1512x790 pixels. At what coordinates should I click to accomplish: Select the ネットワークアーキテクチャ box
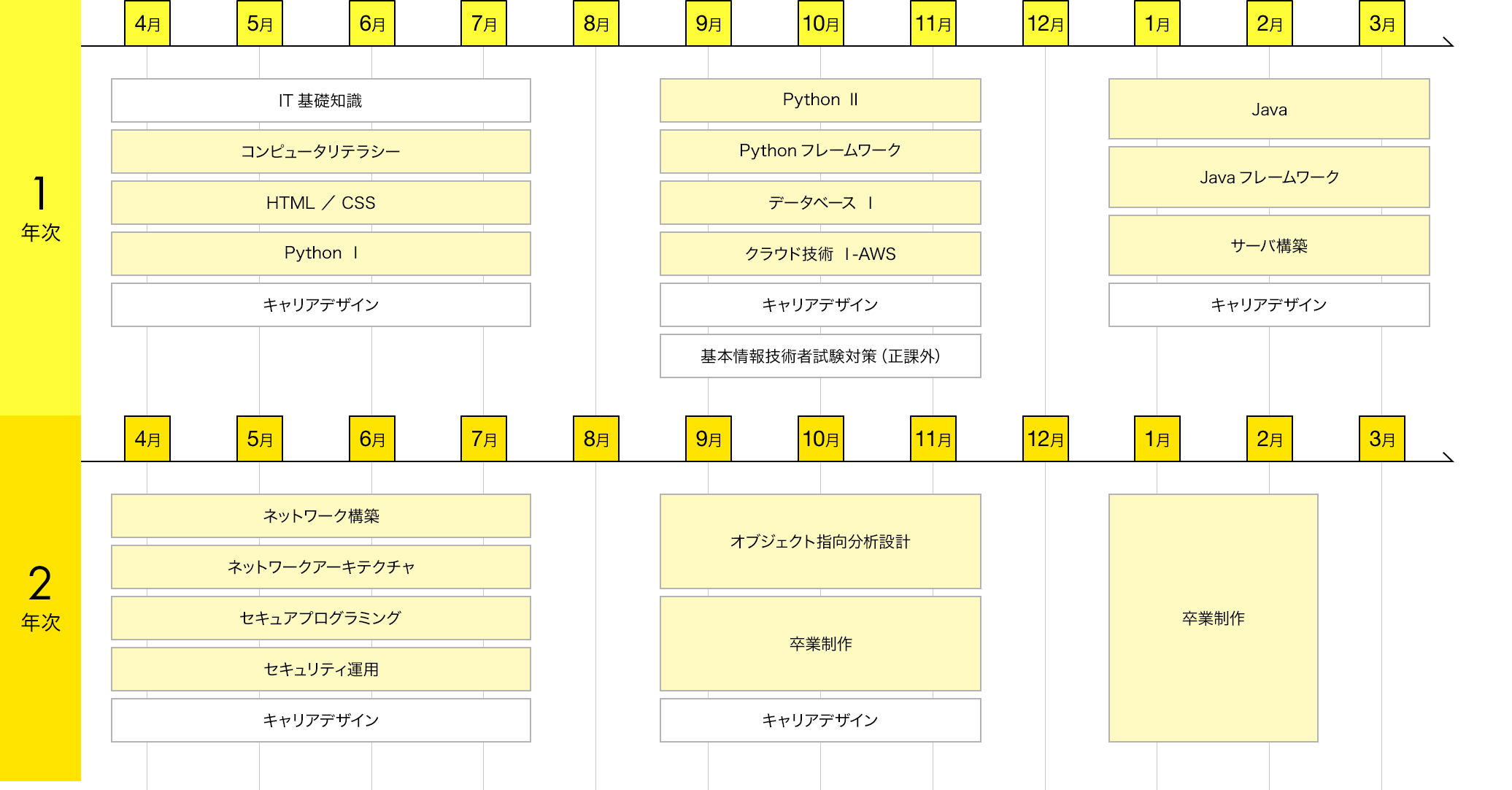(321, 567)
